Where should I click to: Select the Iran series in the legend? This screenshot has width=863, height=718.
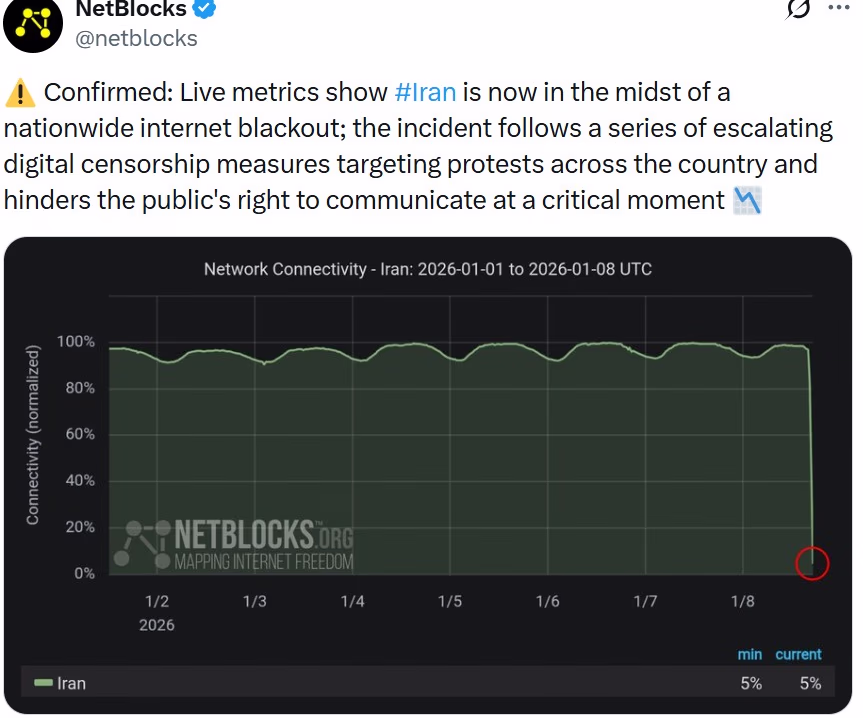tap(71, 684)
